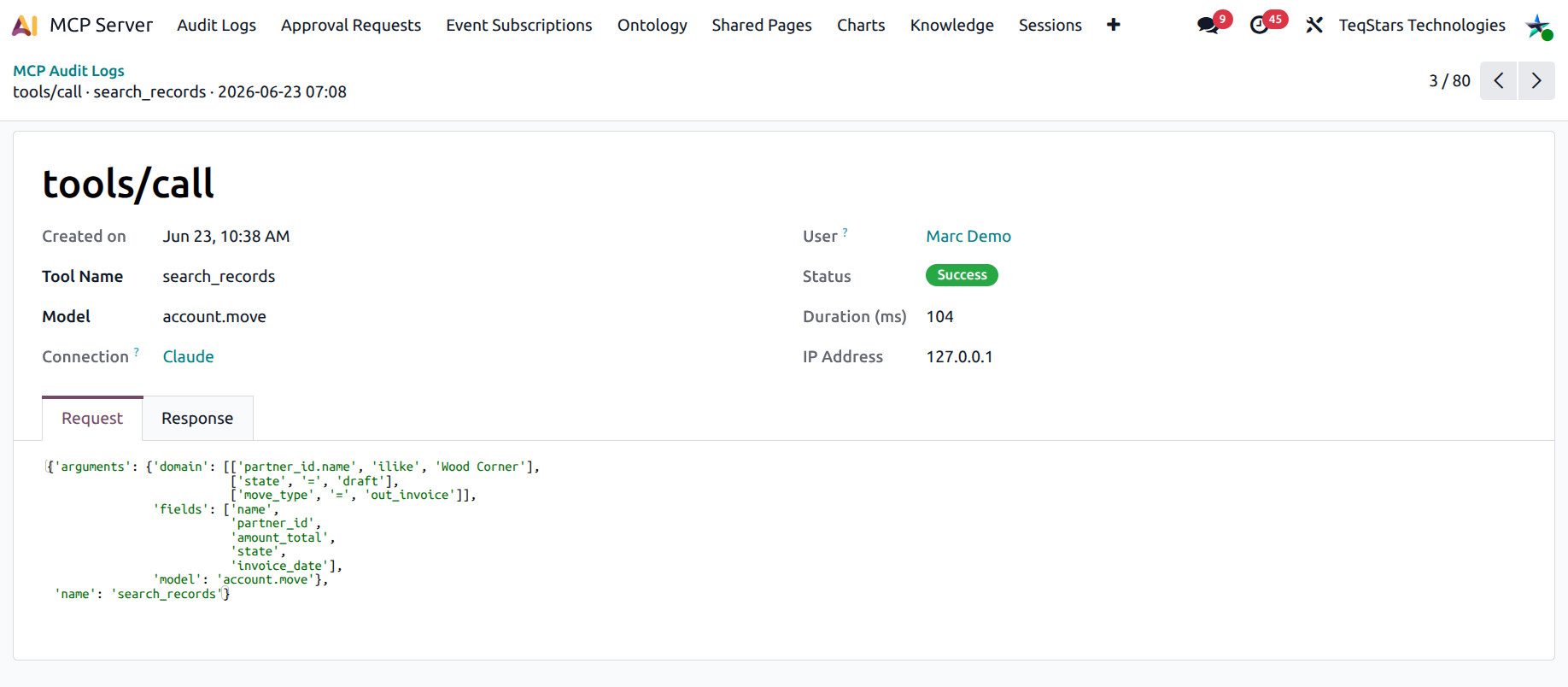Open the Event Subscriptions menu

[518, 25]
